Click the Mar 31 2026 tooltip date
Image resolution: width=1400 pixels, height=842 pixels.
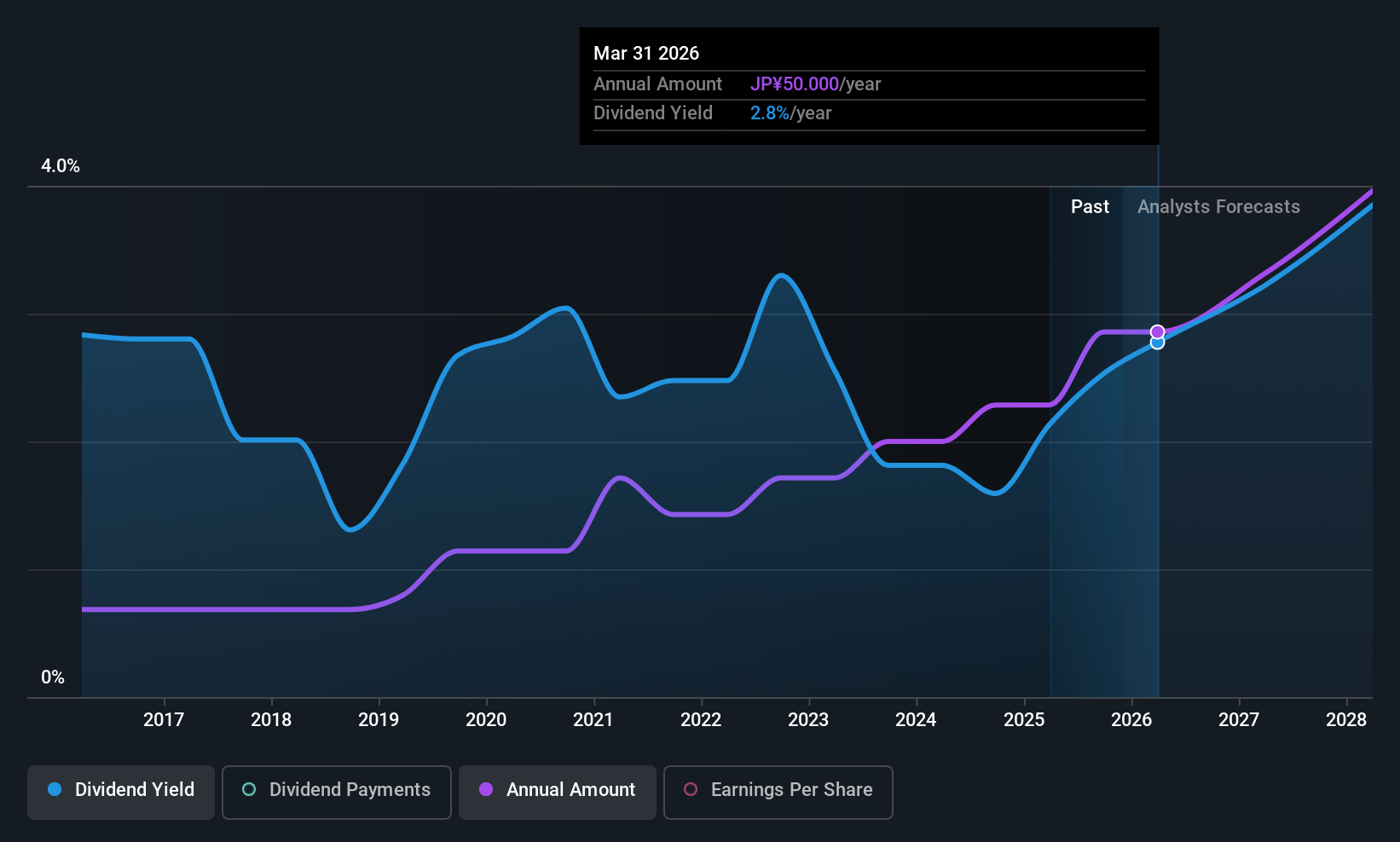tap(646, 54)
